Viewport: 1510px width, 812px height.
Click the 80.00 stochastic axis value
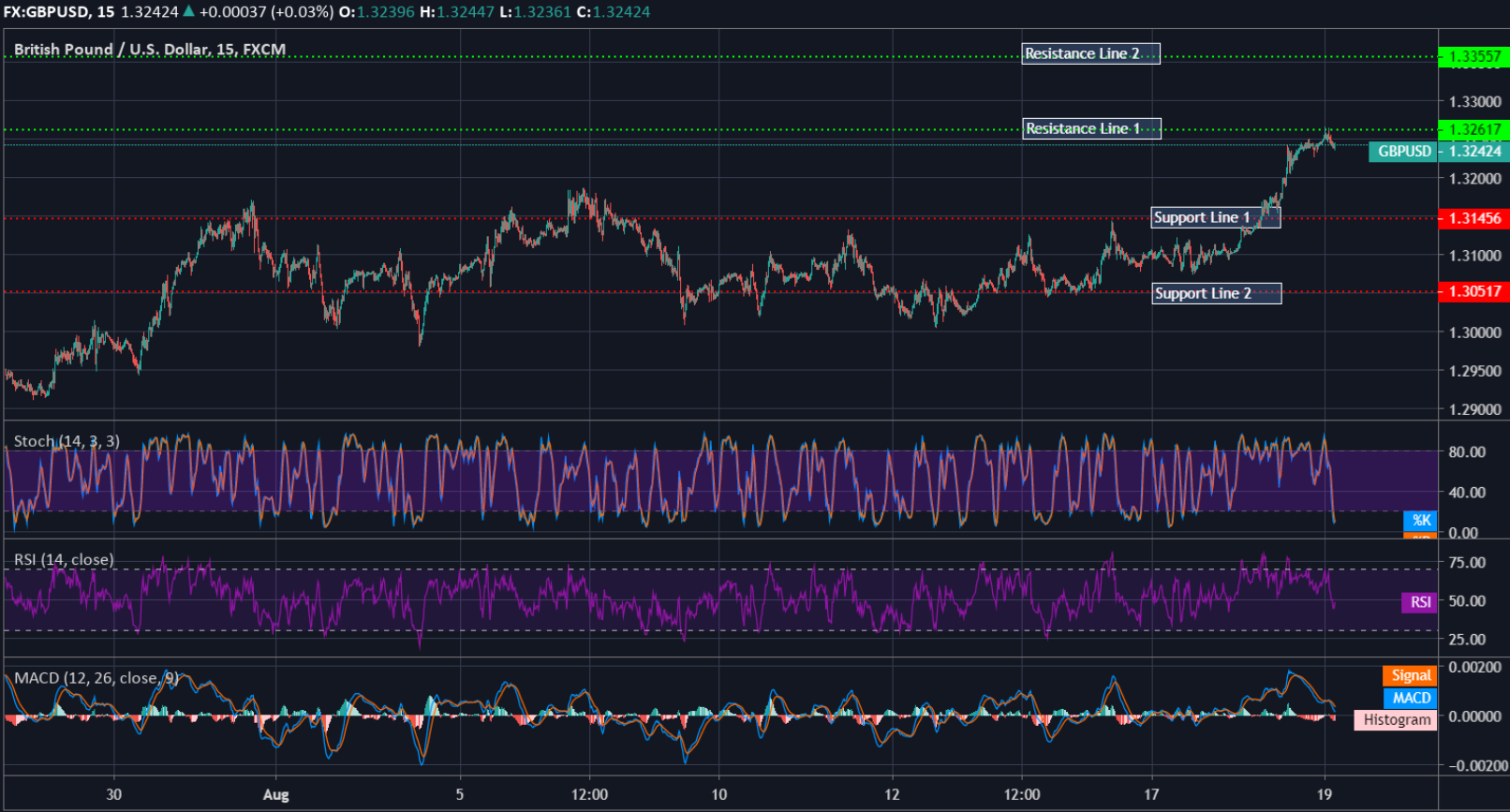point(1467,451)
